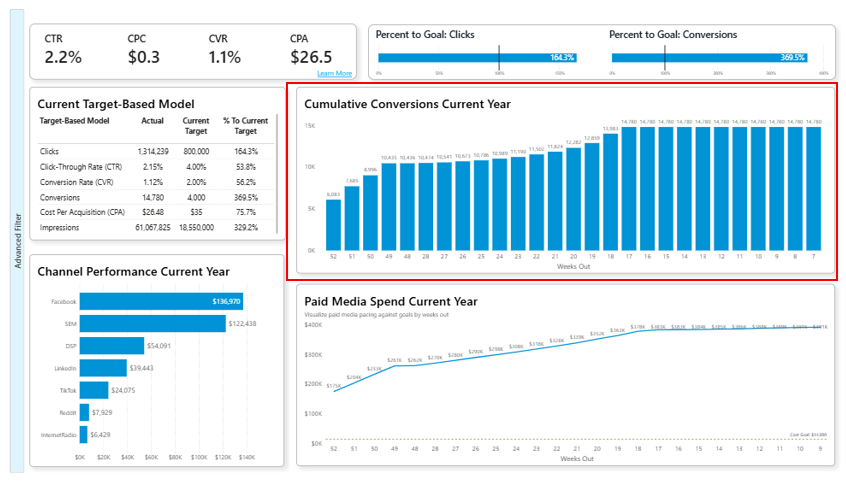Viewport: 846px width, 482px height.
Task: Click the week 7 bar in Cumulative Conversions
Action: (x=814, y=188)
